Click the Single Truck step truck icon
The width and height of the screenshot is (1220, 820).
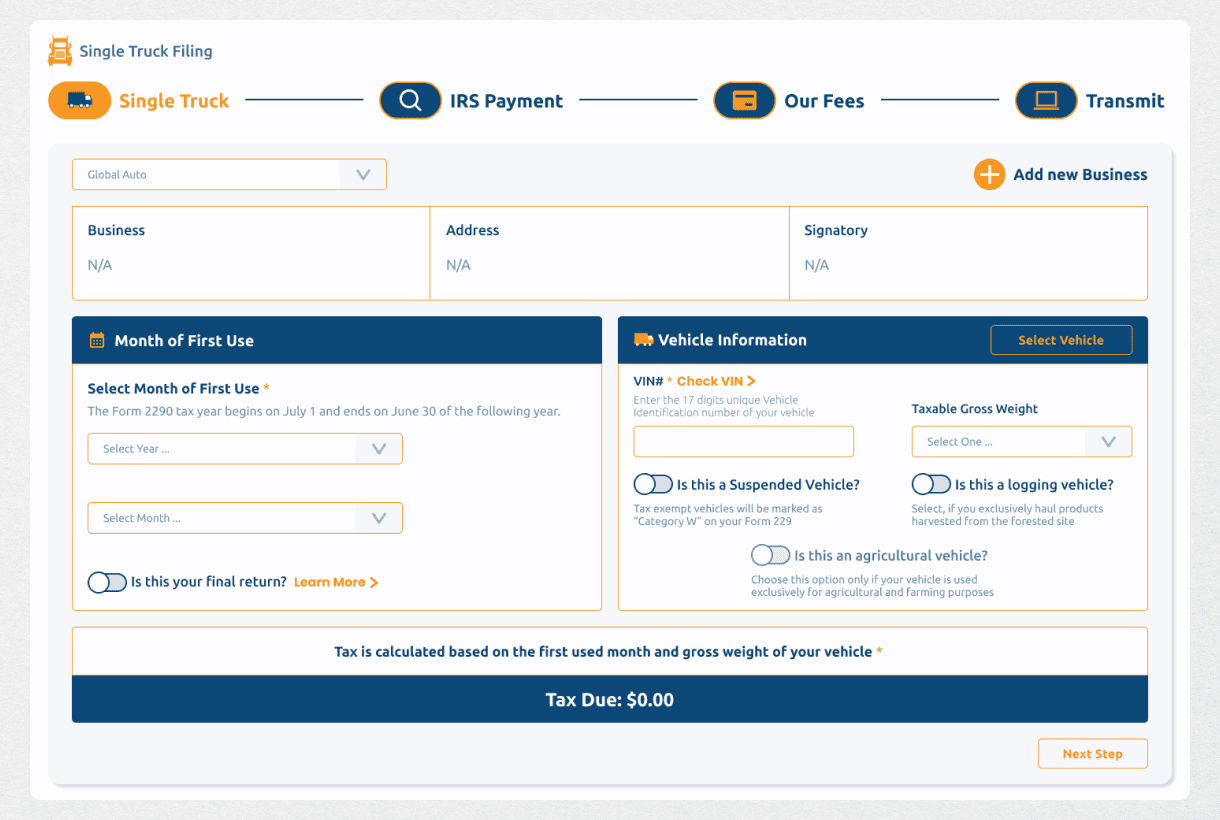click(80, 101)
